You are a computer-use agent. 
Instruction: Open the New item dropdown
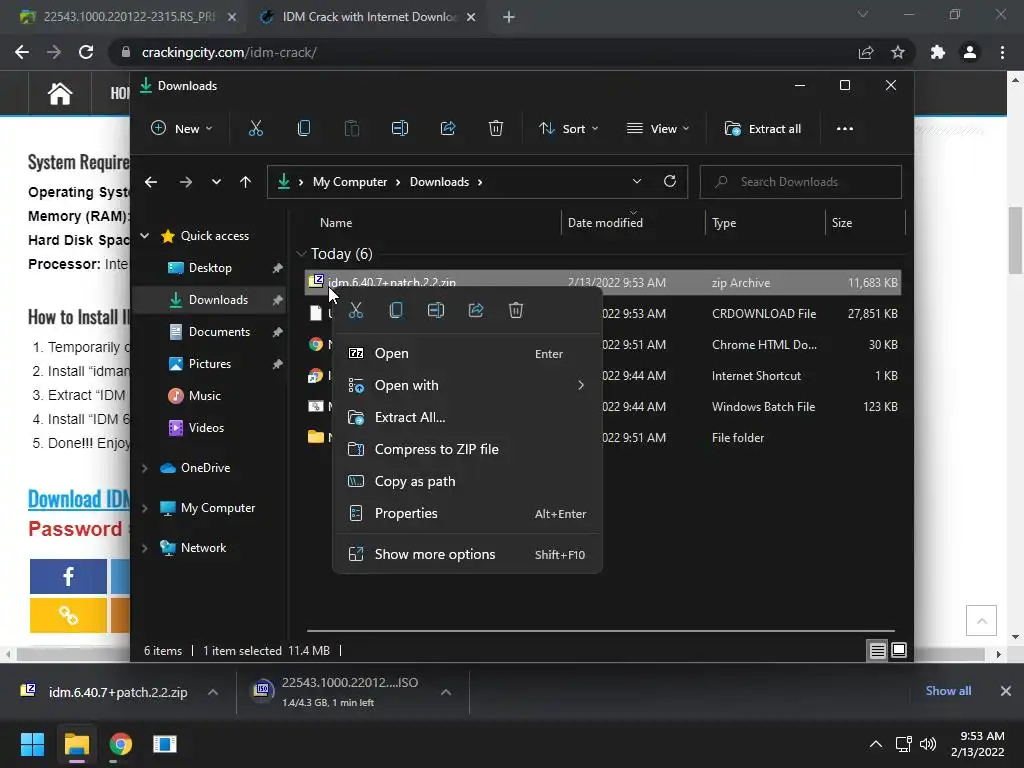click(182, 129)
